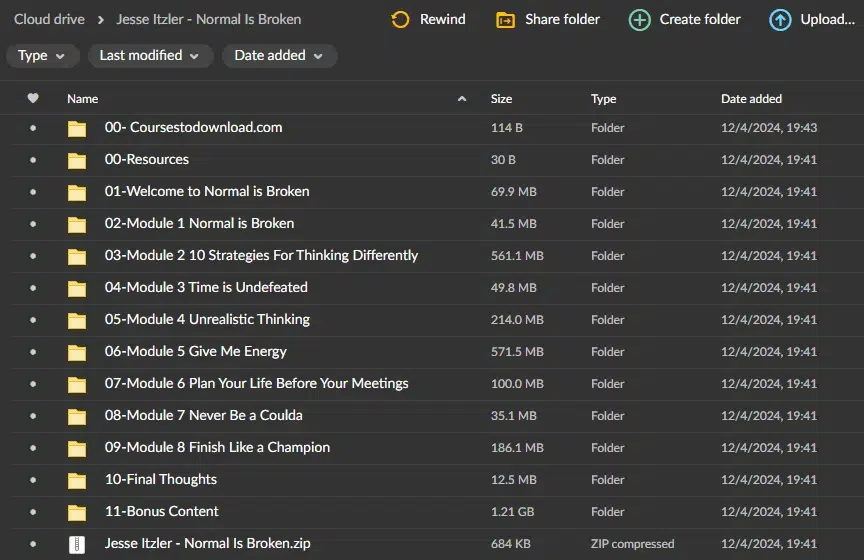Click folder icon for 02-Module 1 Normal is Broken
This screenshot has width=864, height=560.
(77, 224)
